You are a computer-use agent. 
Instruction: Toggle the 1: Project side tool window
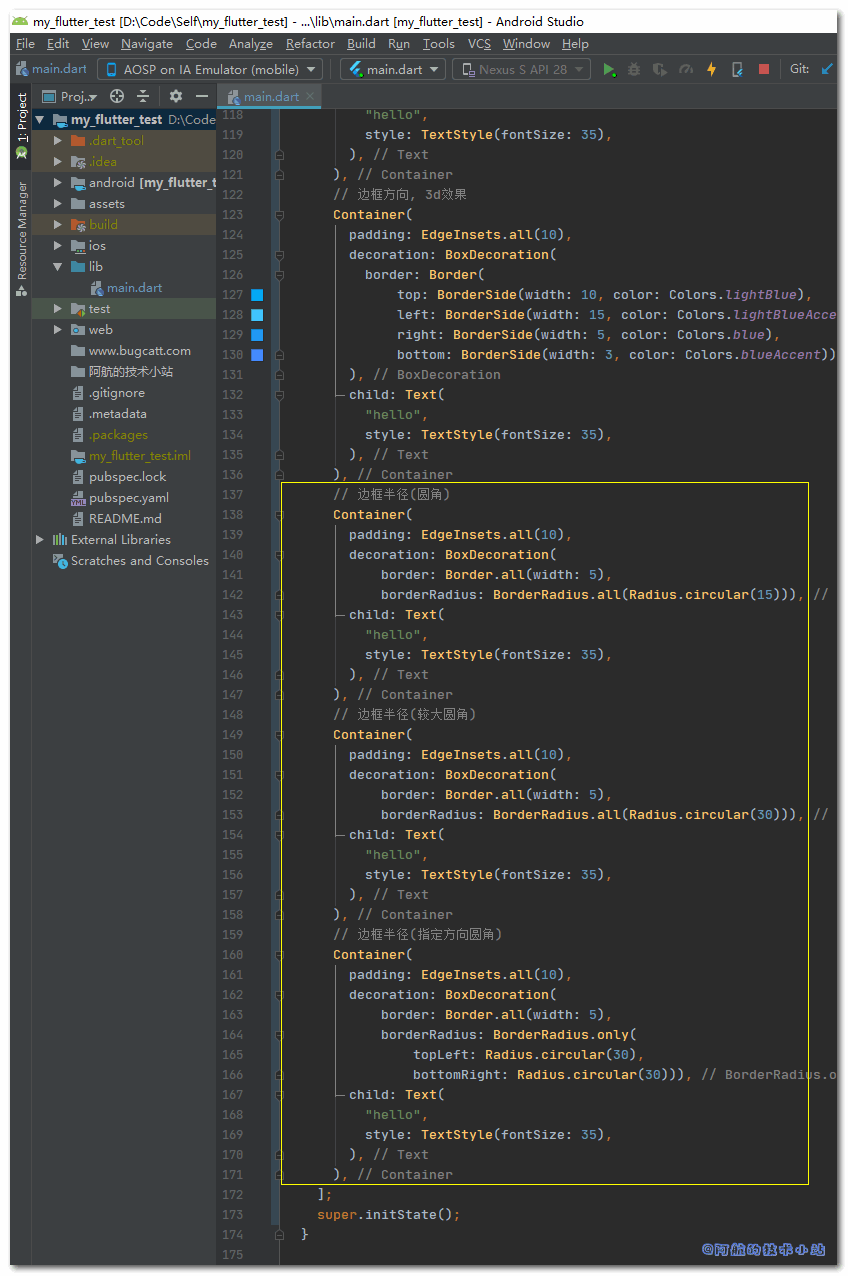[x=22, y=126]
